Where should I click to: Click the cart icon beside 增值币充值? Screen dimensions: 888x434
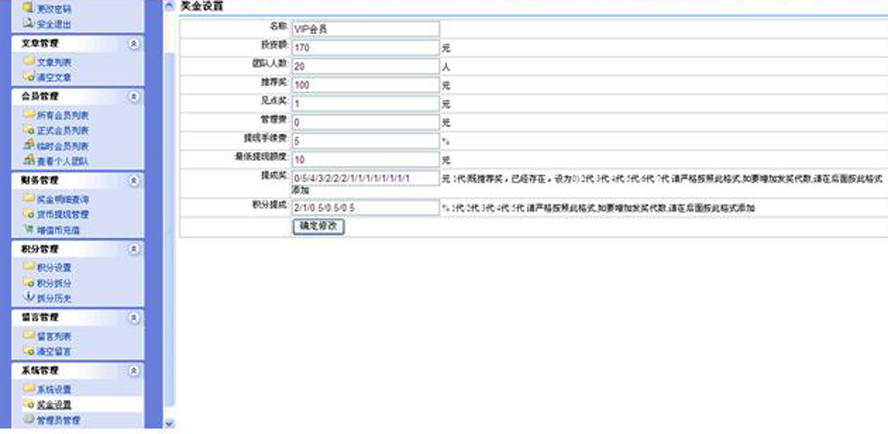[x=29, y=229]
